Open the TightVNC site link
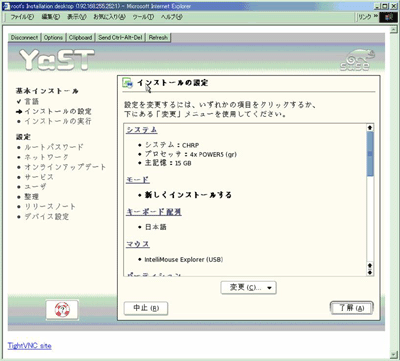The image size is (400, 361). 30,346
